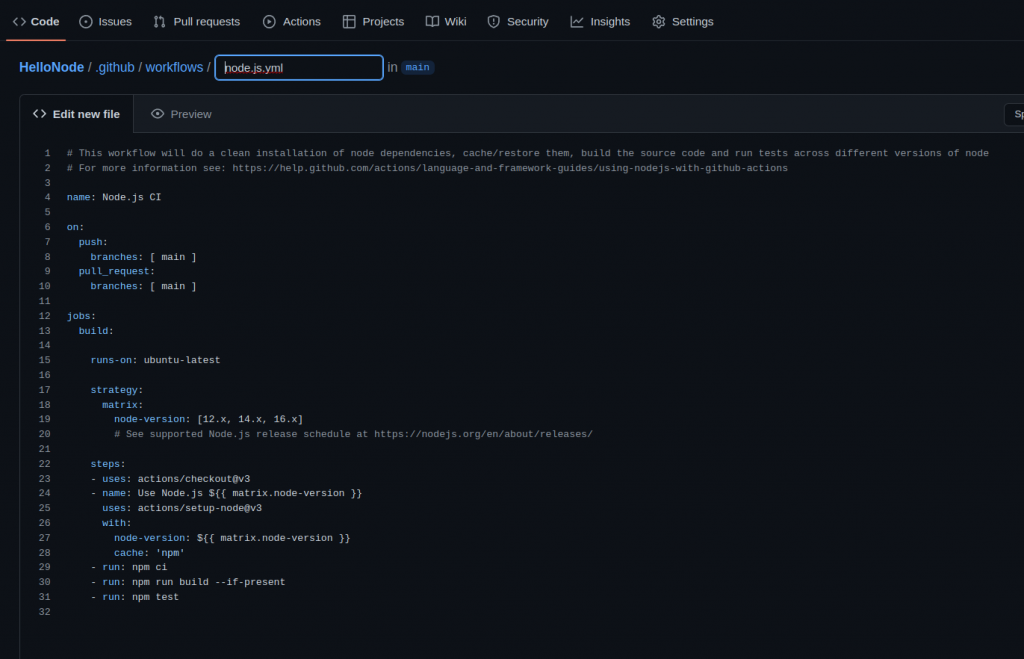This screenshot has width=1024, height=659.
Task: Click the Pull requests branch icon
Action: (x=161, y=21)
